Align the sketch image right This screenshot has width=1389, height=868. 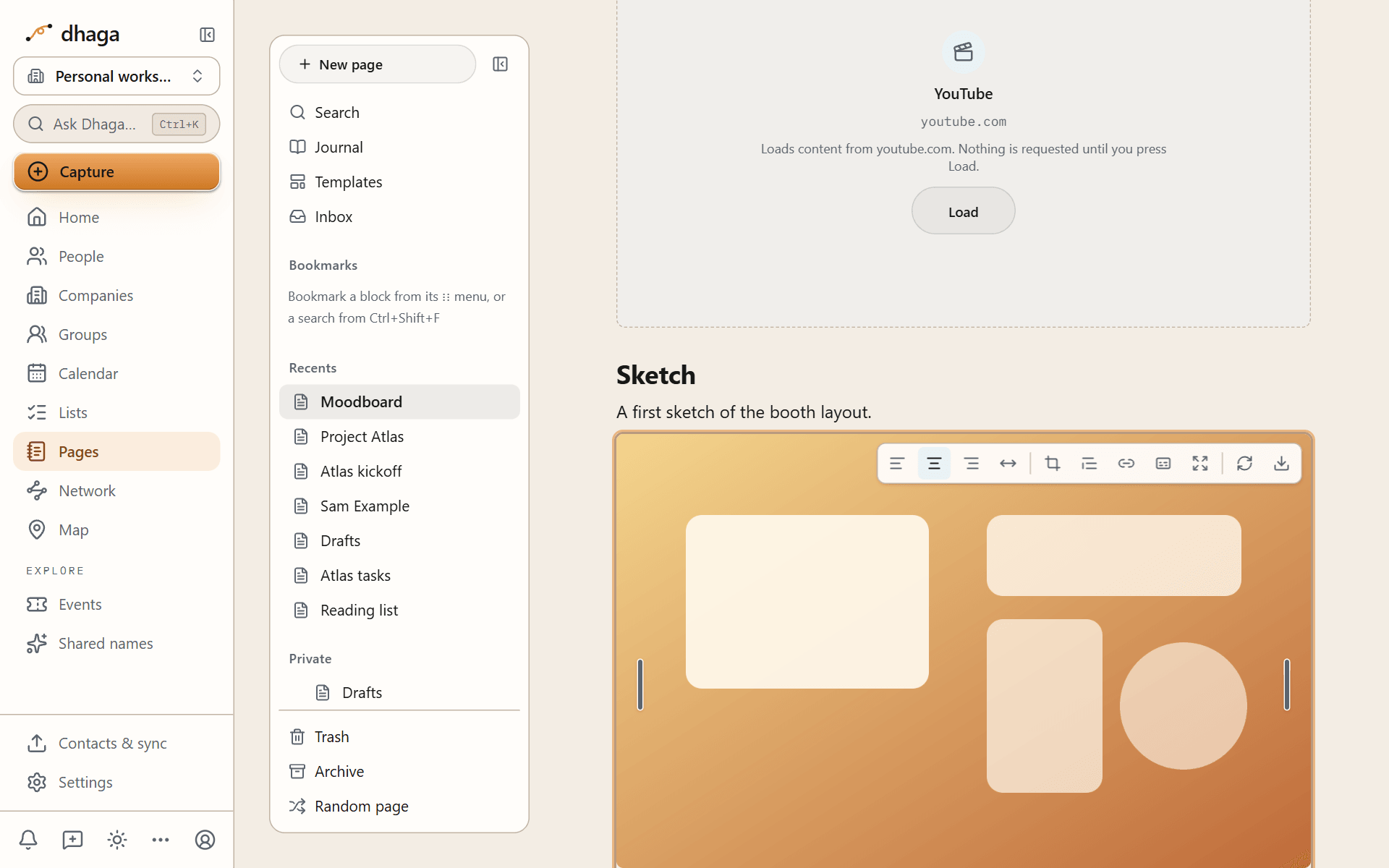972,464
